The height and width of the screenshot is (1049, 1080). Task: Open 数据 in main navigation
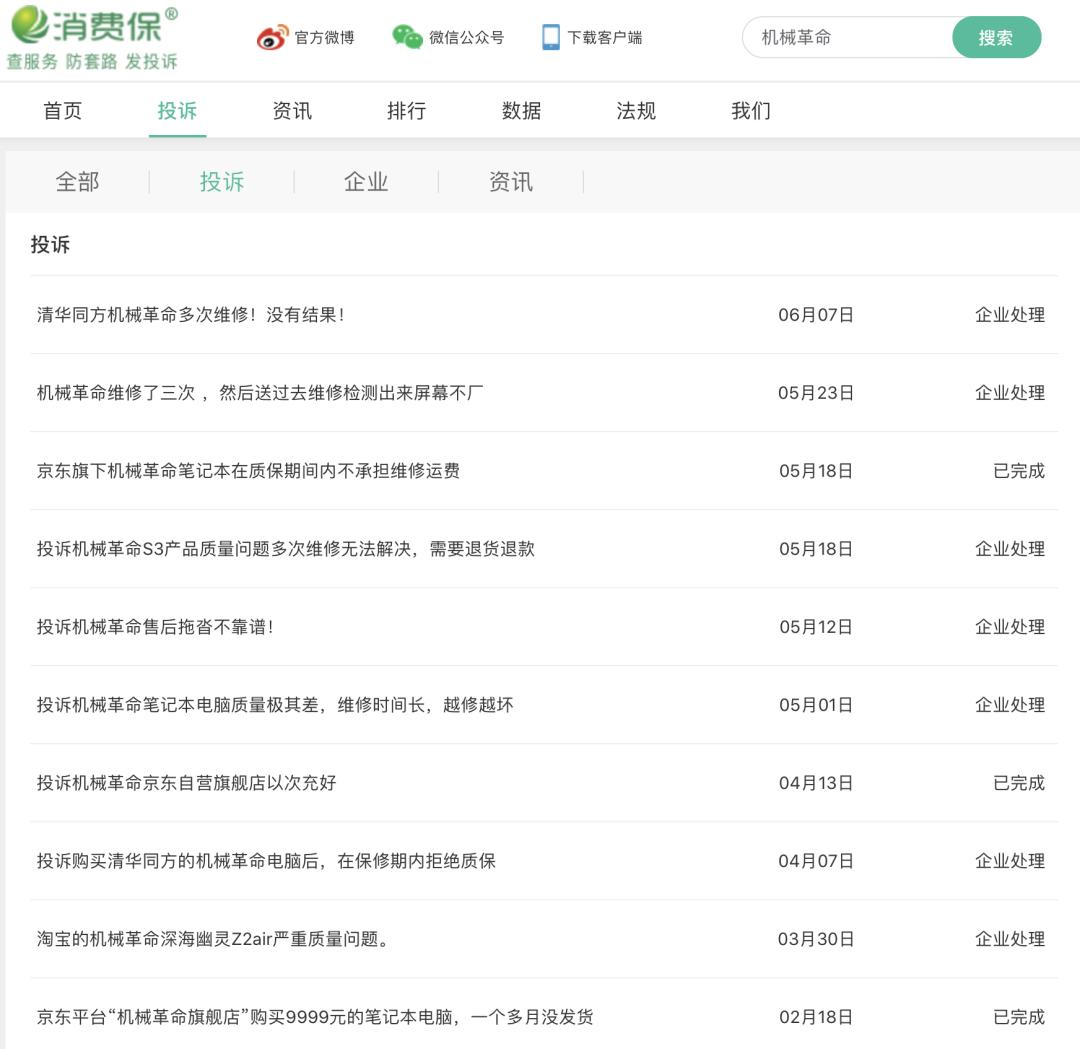(x=521, y=110)
